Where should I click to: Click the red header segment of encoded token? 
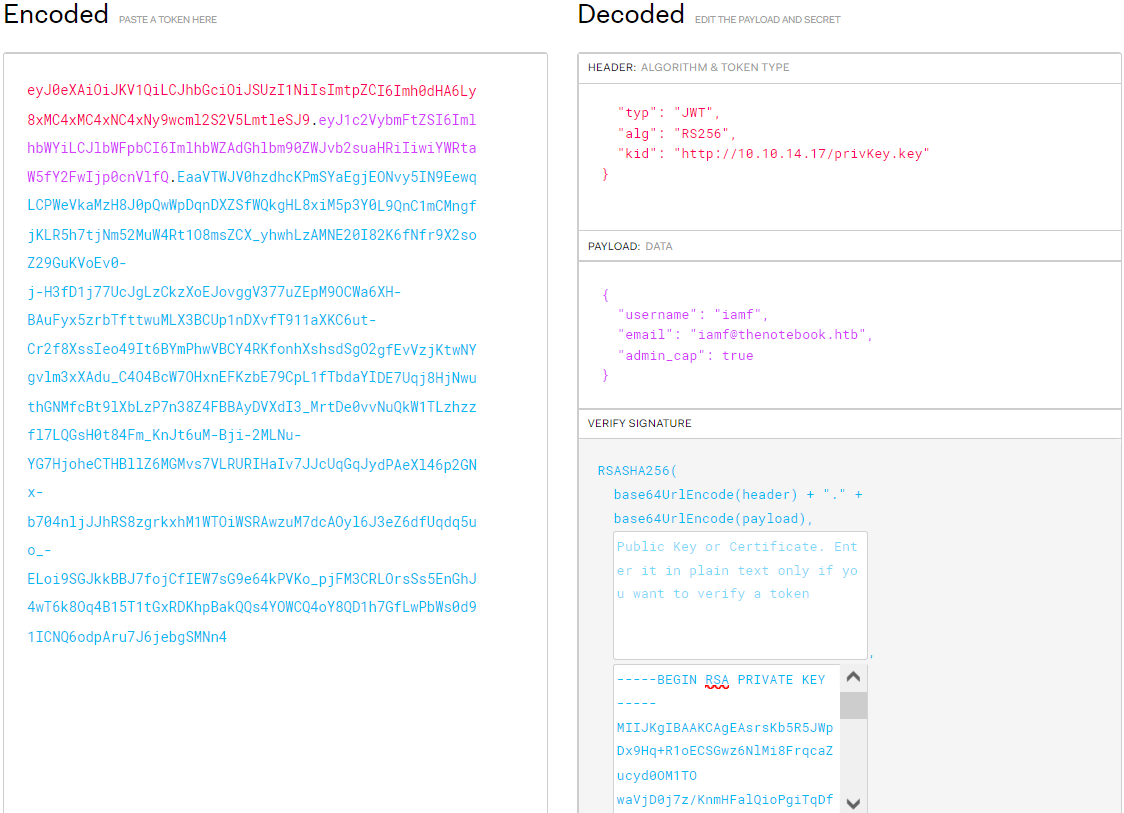click(250, 91)
